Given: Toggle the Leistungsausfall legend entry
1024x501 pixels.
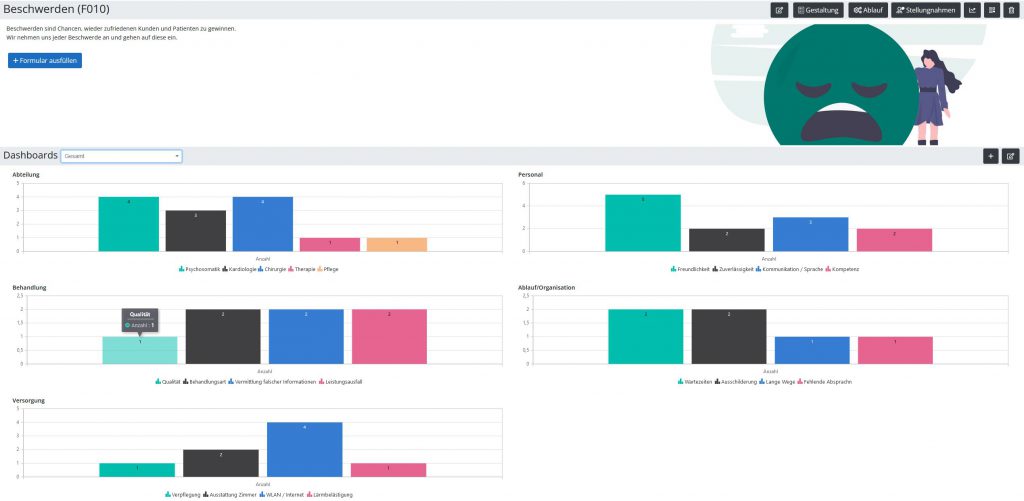Looking at the screenshot, I should pyautogui.click(x=340, y=381).
